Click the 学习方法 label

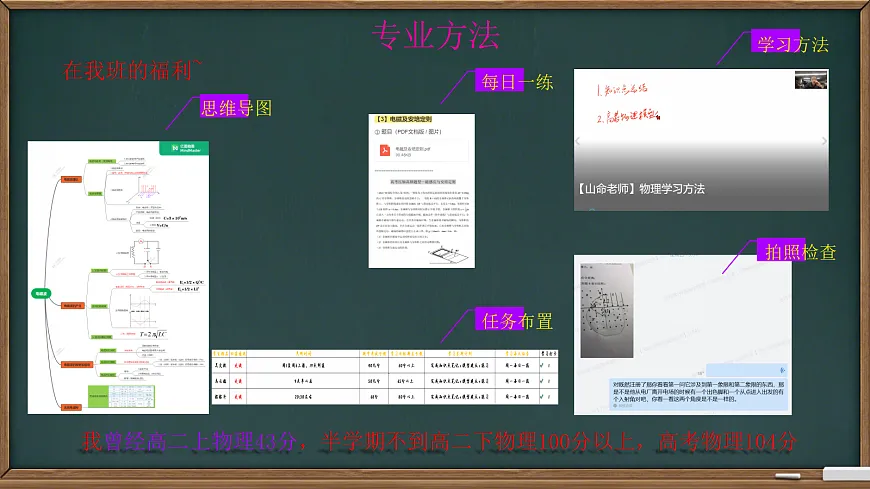[792, 44]
